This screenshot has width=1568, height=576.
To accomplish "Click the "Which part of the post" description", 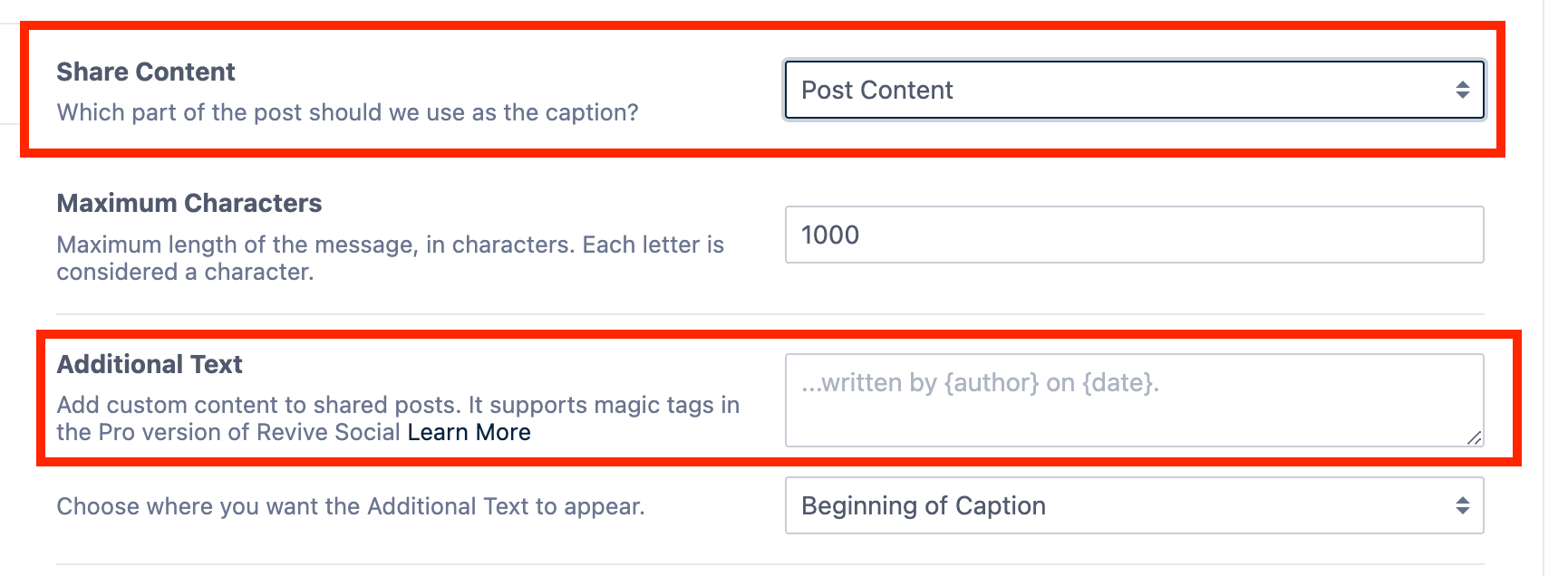I will [347, 112].
